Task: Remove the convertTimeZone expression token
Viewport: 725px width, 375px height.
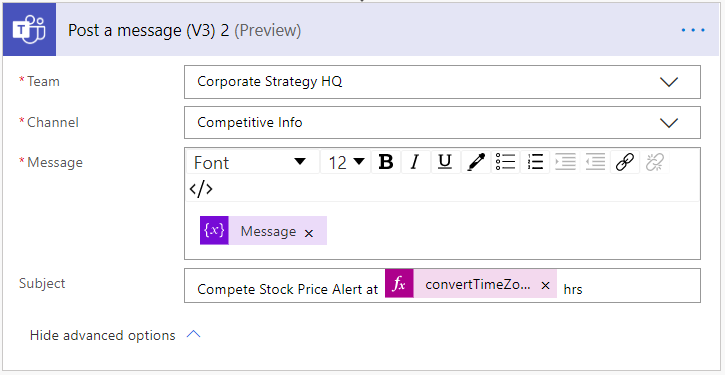Action: click(x=545, y=285)
